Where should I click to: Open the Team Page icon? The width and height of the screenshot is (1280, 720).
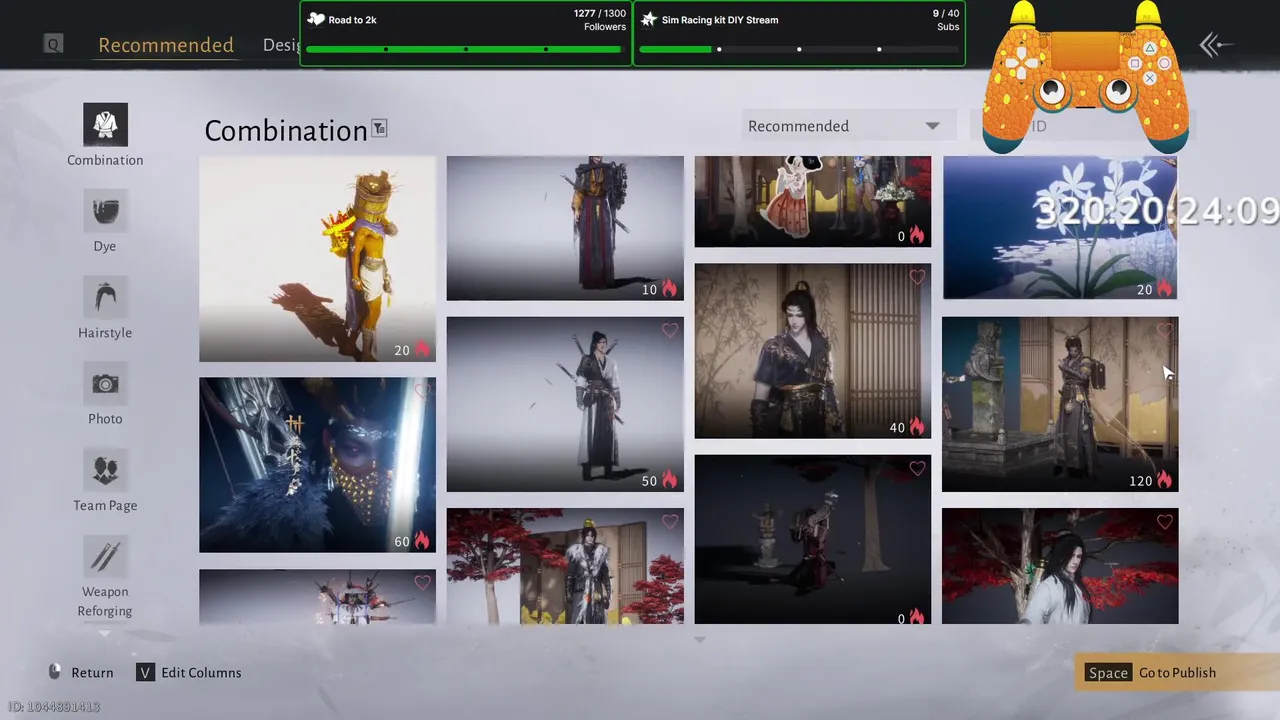tap(105, 470)
